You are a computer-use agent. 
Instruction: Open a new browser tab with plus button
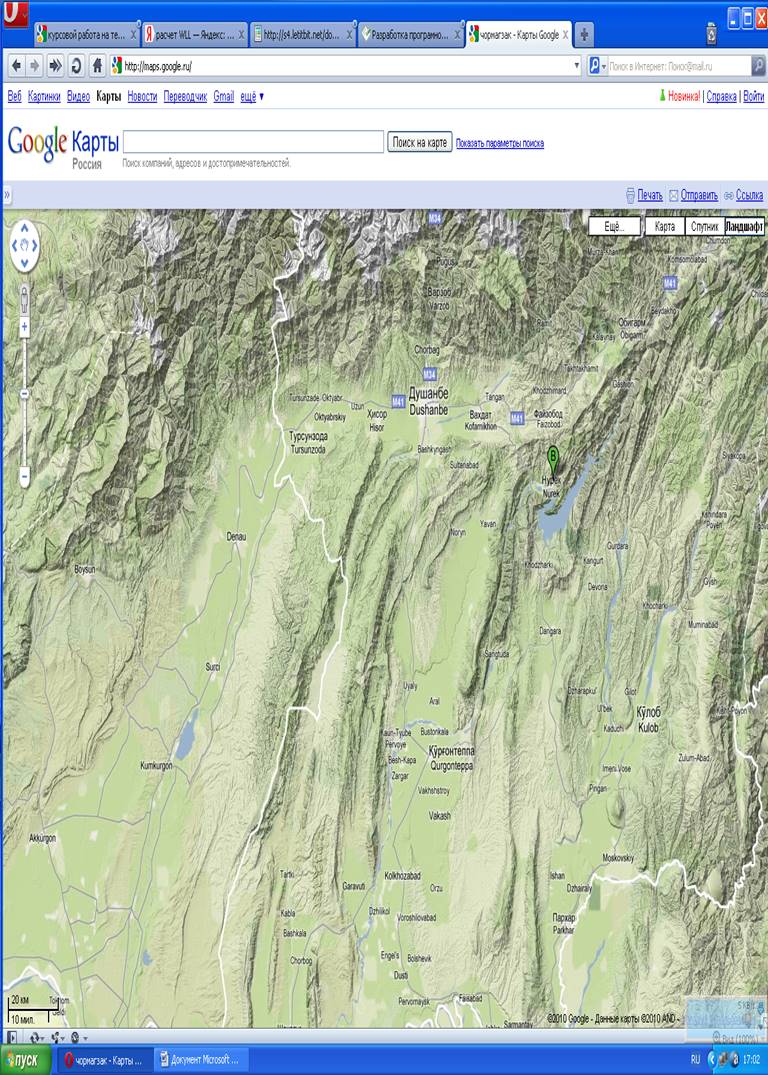(583, 35)
